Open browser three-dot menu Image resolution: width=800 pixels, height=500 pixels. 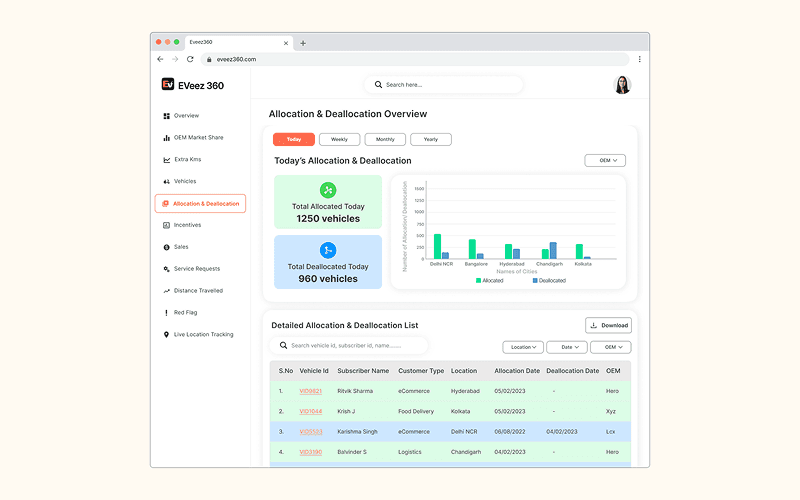pos(639,59)
